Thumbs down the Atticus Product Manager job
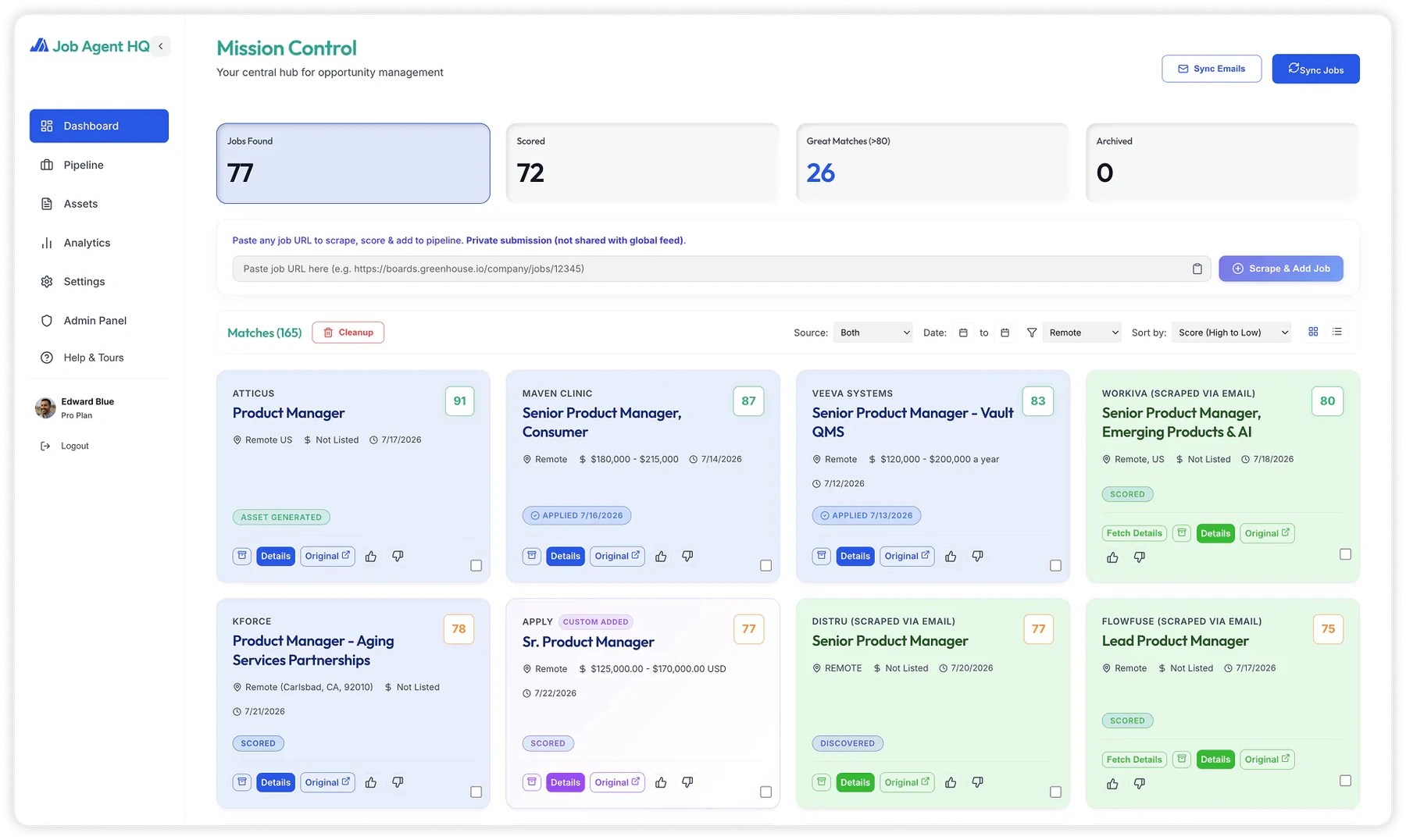 398,556
